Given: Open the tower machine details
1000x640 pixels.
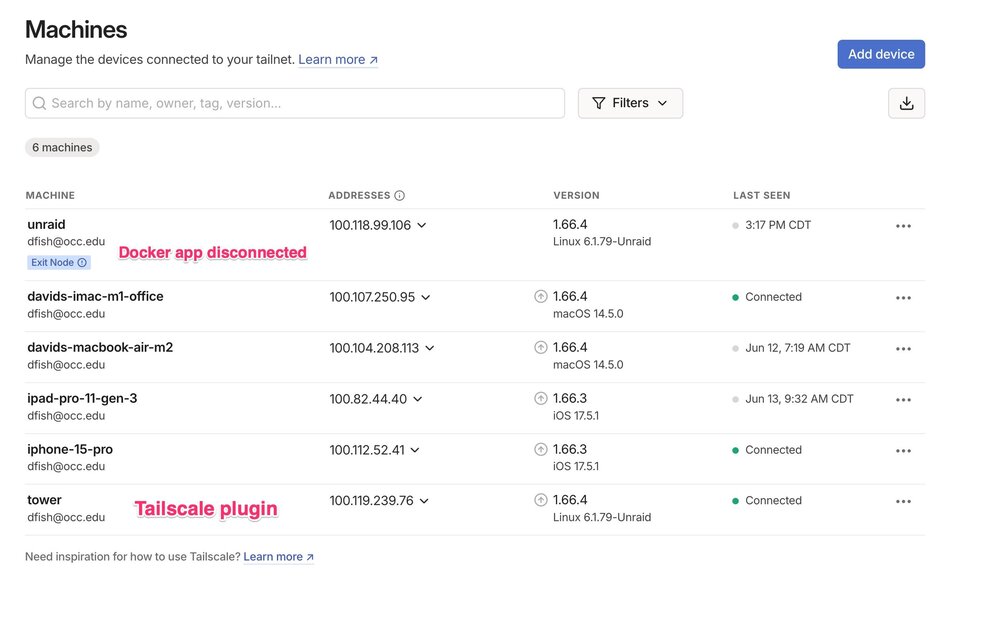Looking at the screenshot, I should click(x=44, y=500).
